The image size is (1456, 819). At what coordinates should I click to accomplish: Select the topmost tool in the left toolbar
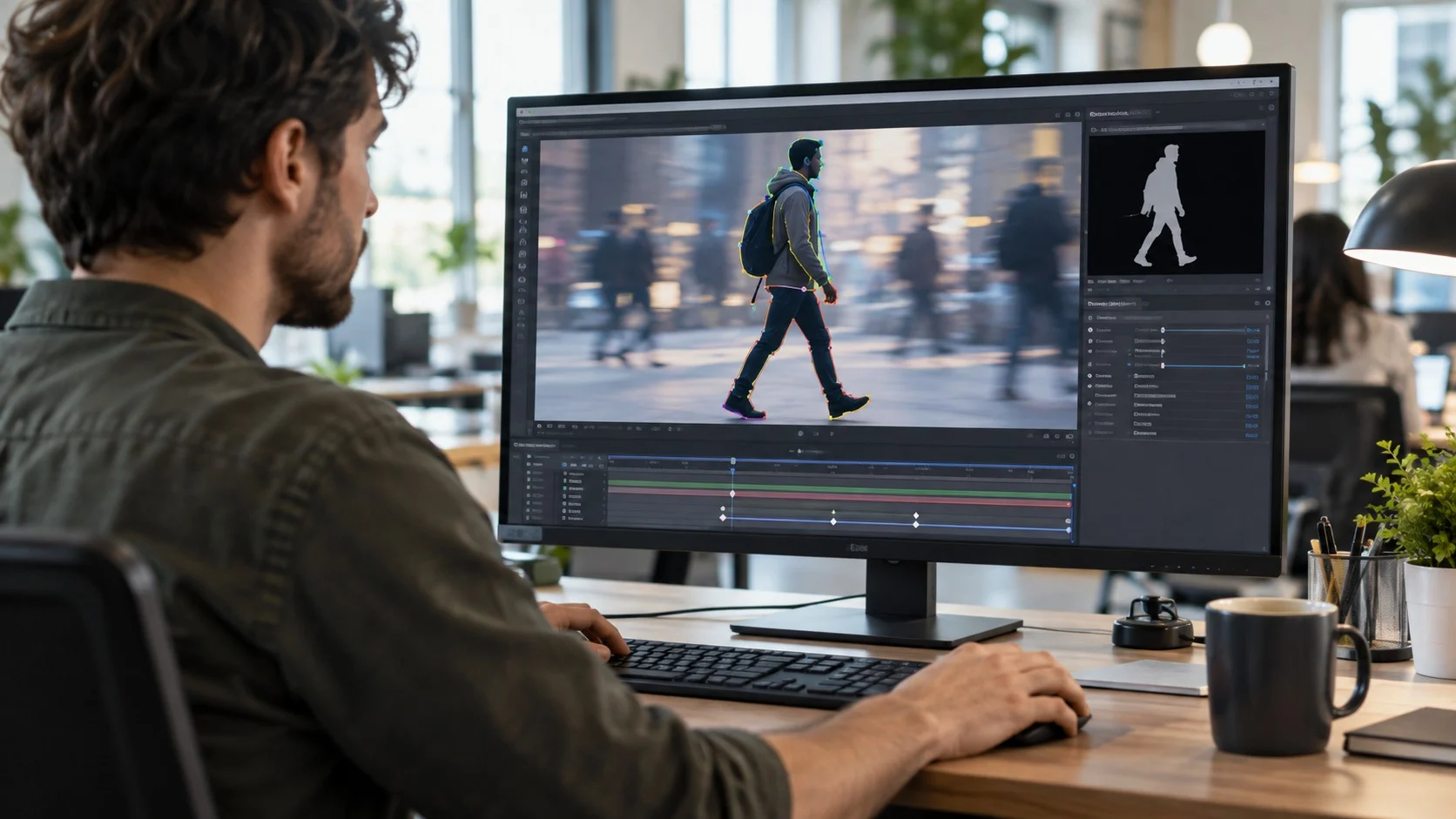click(x=524, y=149)
